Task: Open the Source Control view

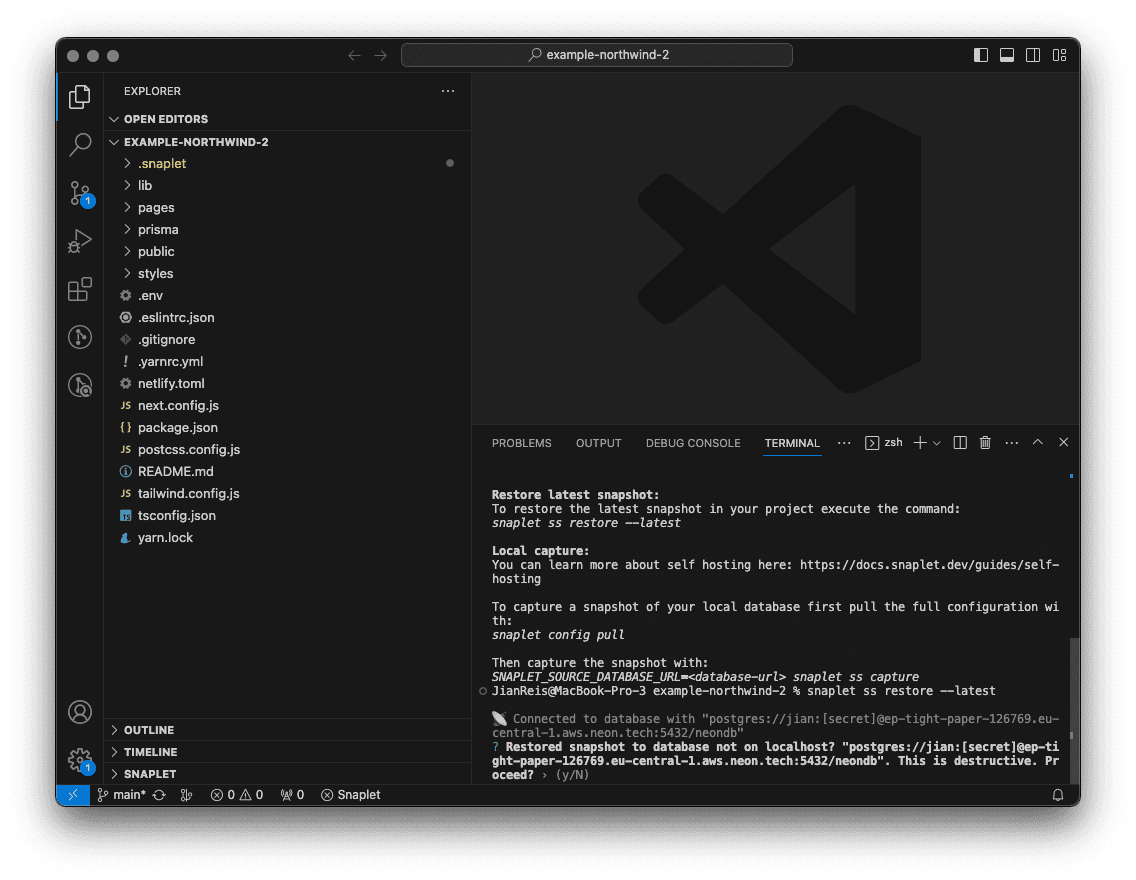Action: tap(80, 193)
